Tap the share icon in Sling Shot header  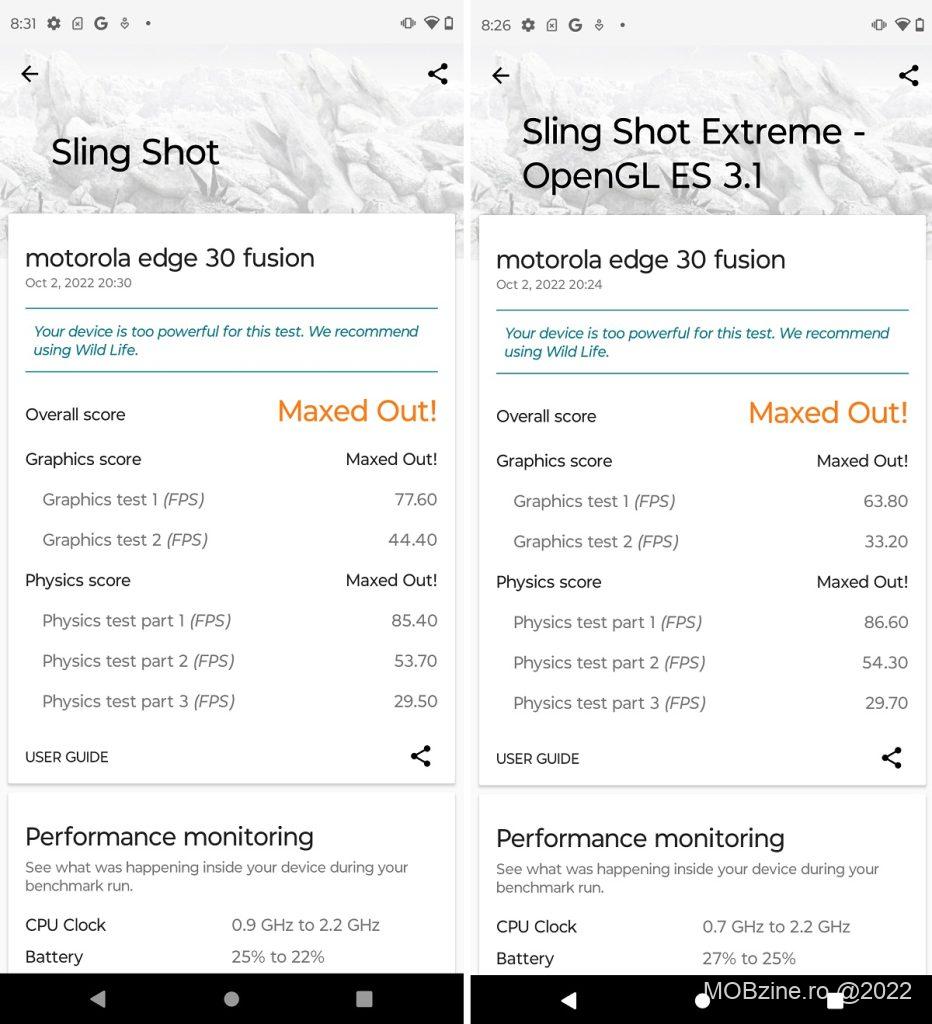[437, 74]
